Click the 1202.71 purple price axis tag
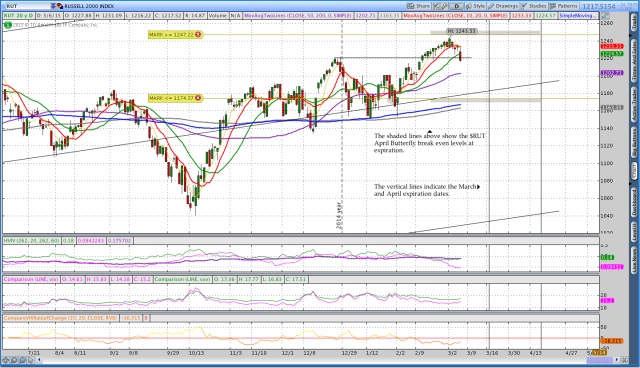 coord(612,73)
